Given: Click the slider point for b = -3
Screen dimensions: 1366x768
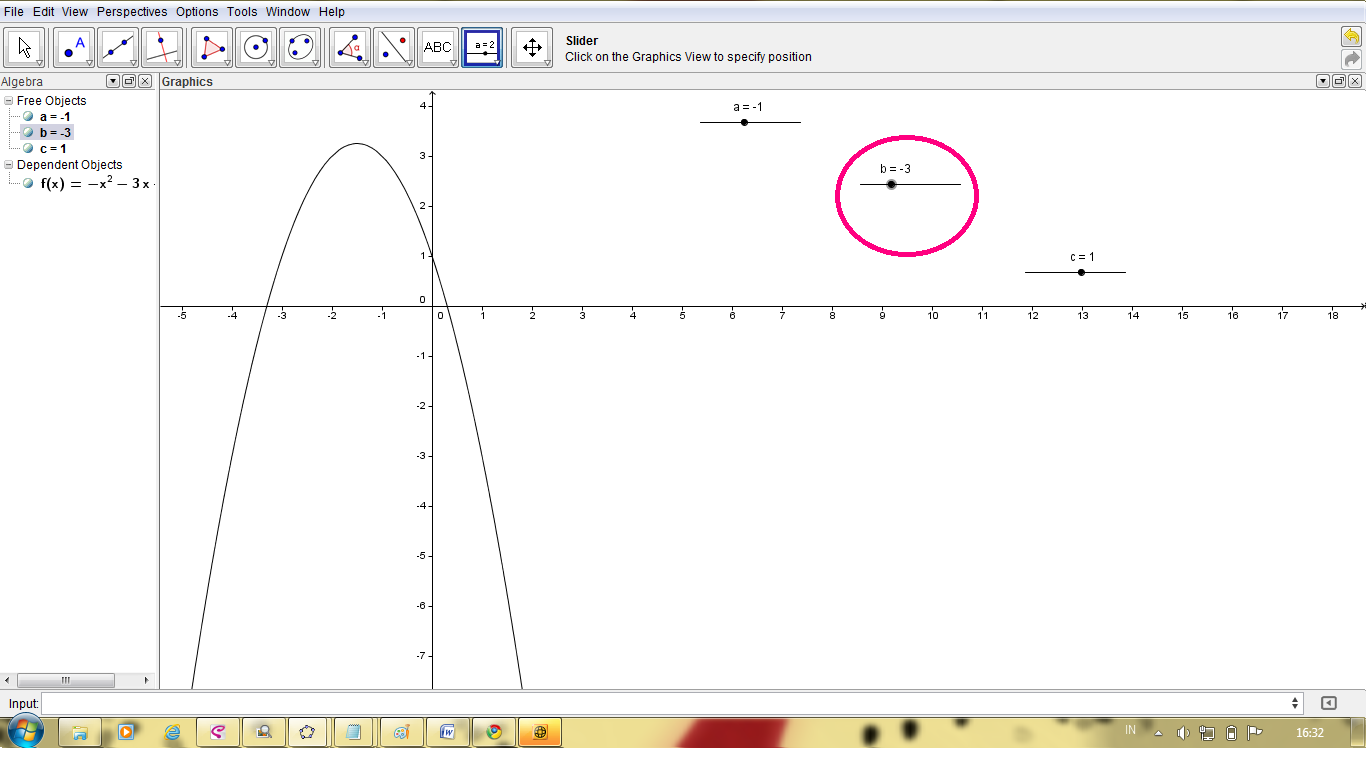Looking at the screenshot, I should 891,184.
